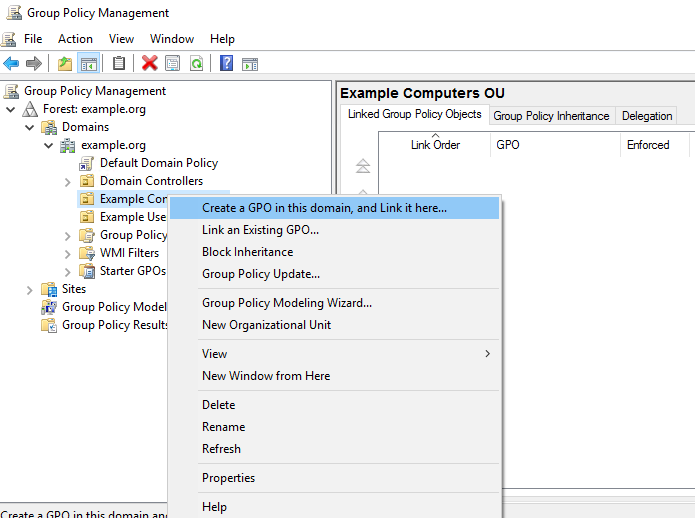Expand the Domain Controllers tree node
The width and height of the screenshot is (695, 518).
coord(67,181)
